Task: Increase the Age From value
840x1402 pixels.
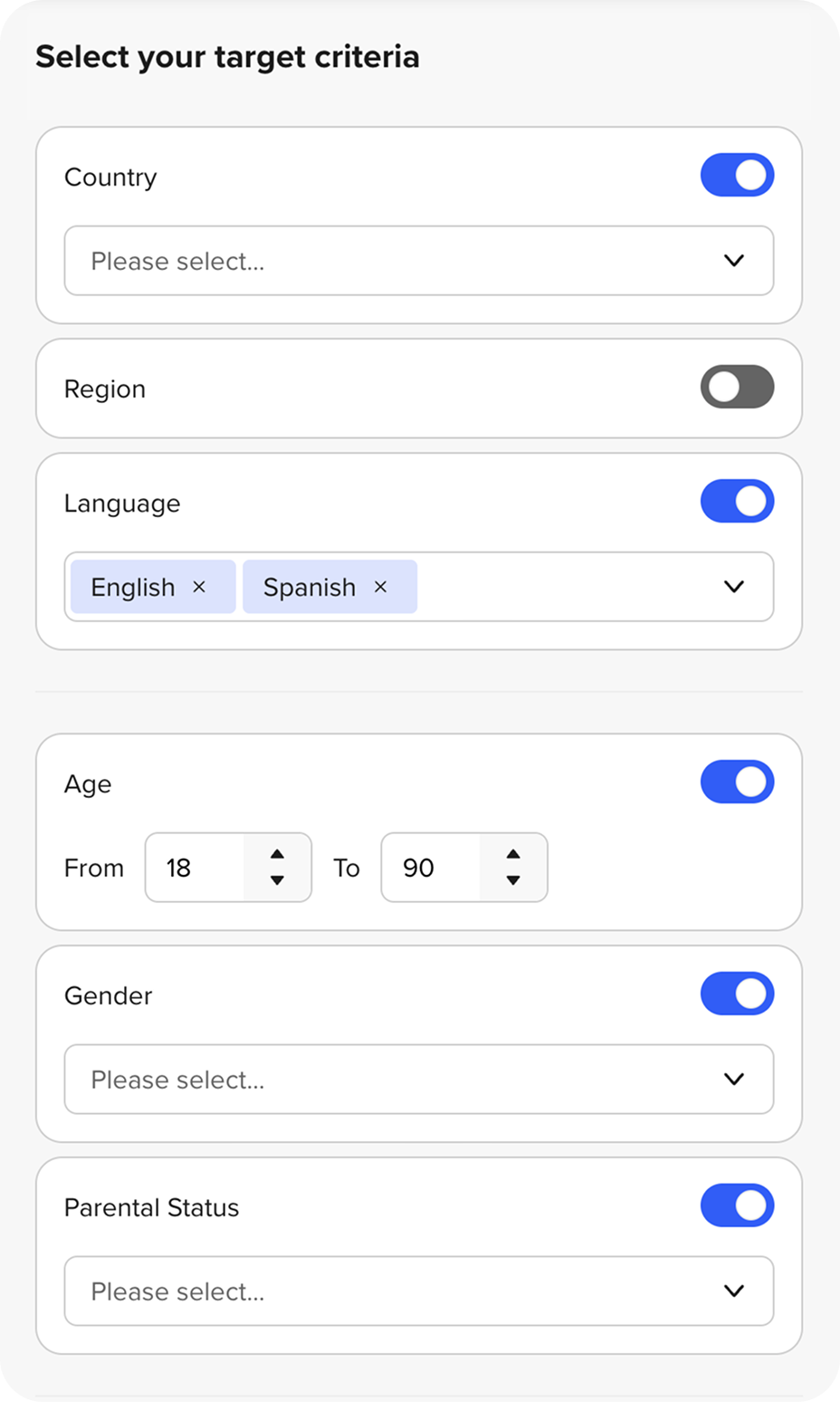Action: [x=277, y=854]
